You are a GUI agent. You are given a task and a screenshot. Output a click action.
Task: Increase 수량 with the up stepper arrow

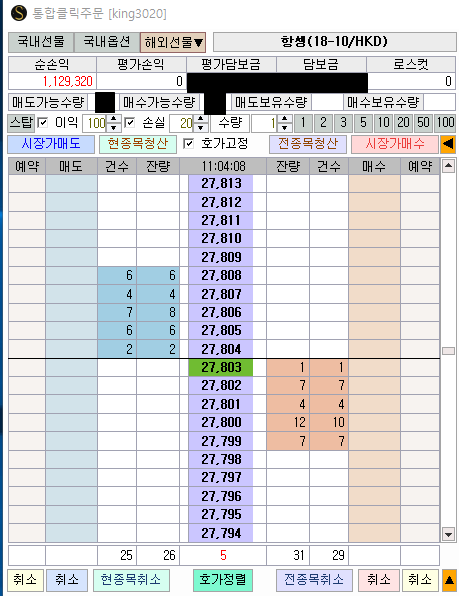coord(285,119)
